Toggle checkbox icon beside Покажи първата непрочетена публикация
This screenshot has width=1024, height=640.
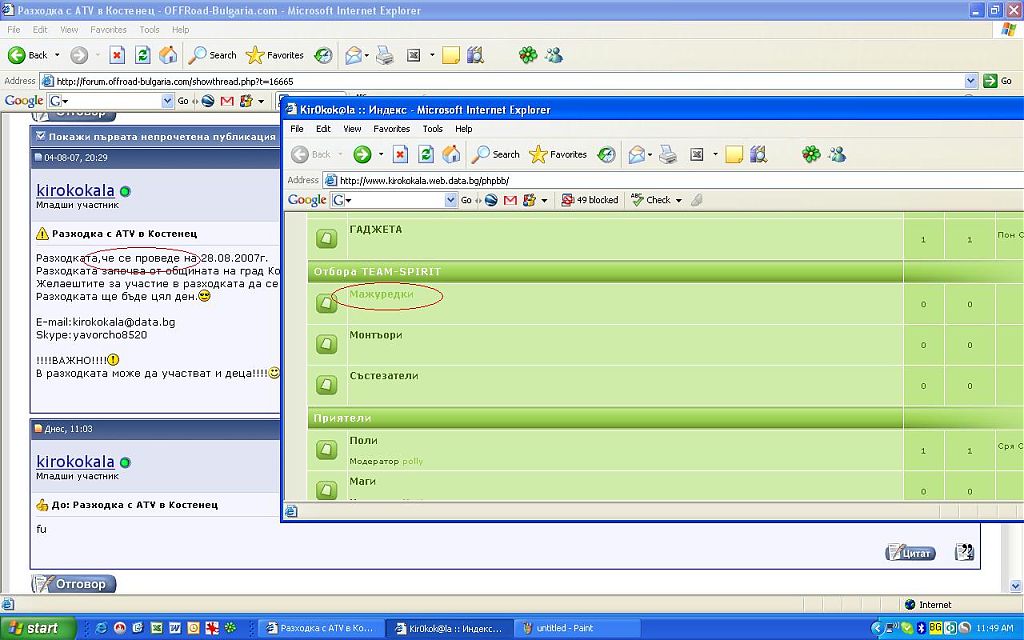coord(40,136)
